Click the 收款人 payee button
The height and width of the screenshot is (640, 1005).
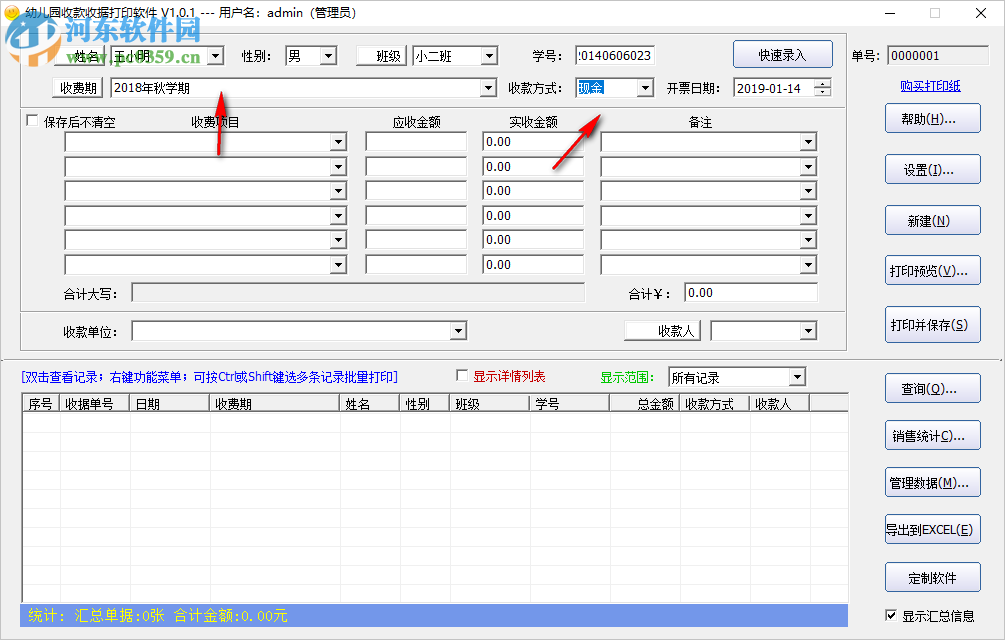[662, 331]
